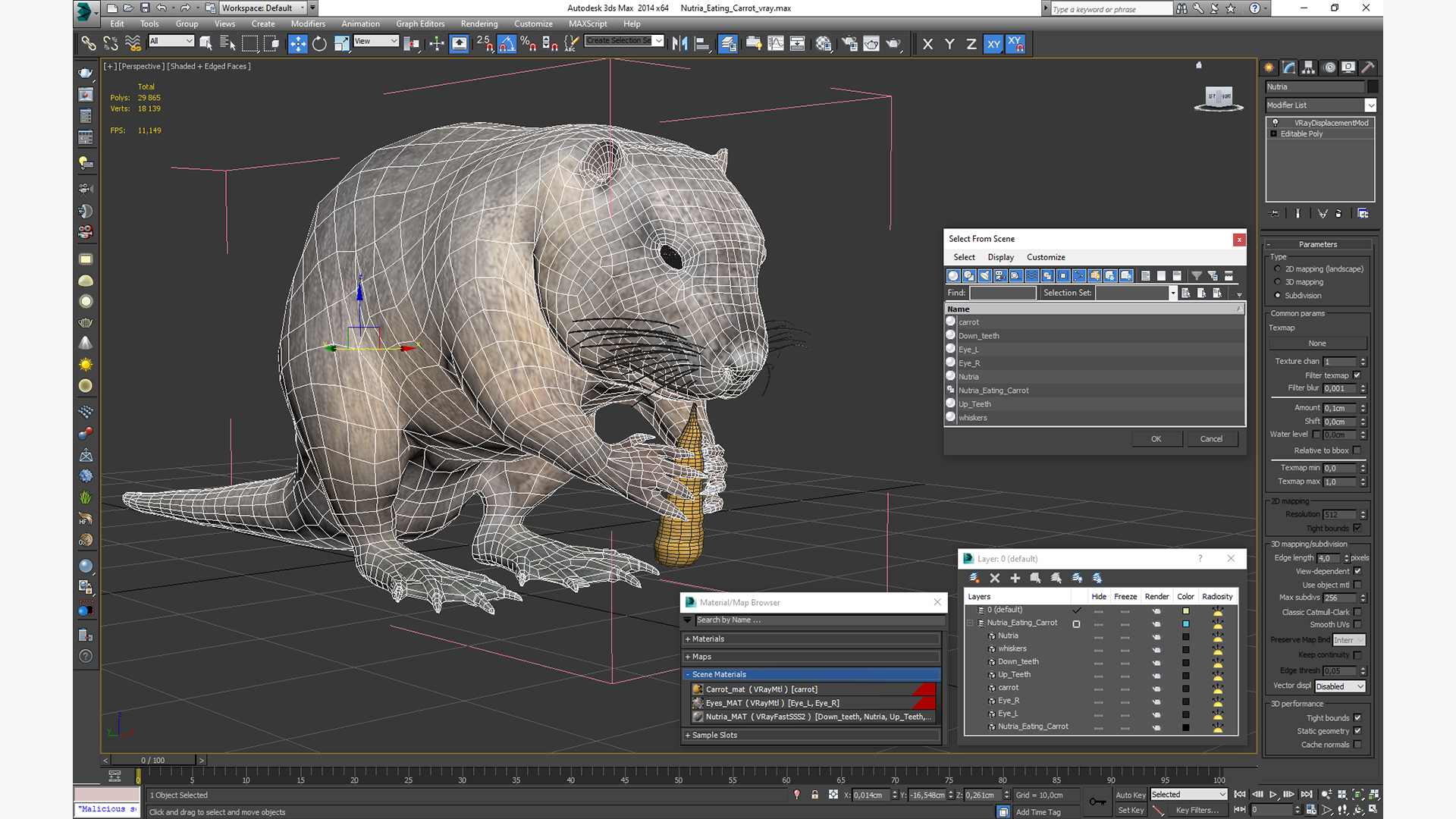
Task: Click the Find input in Select From Scene
Action: point(1003,293)
